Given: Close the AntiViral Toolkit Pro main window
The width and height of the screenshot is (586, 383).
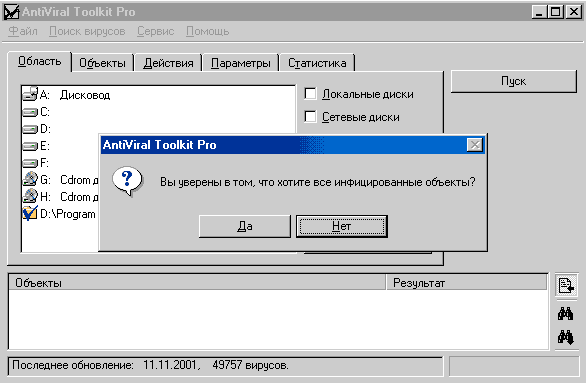Looking at the screenshot, I should pyautogui.click(x=573, y=12).
